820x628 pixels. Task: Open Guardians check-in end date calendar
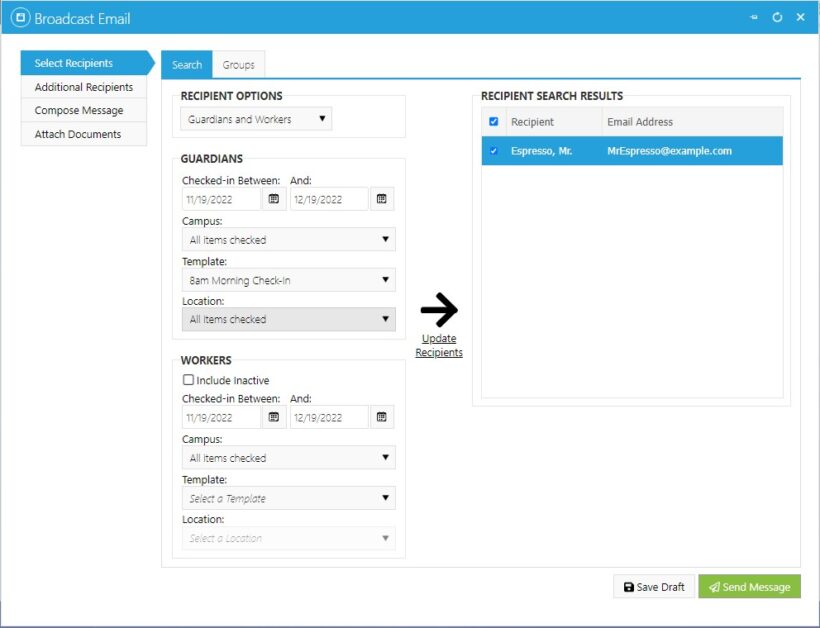(x=381, y=199)
